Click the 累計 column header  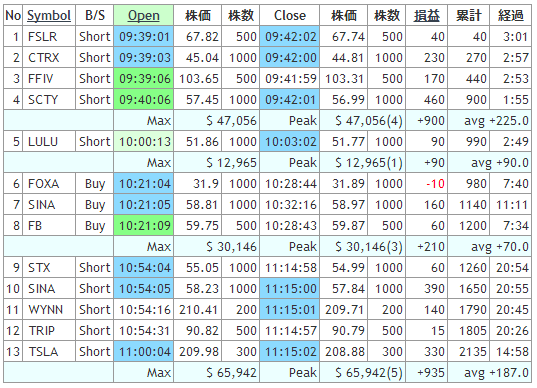(x=469, y=15)
